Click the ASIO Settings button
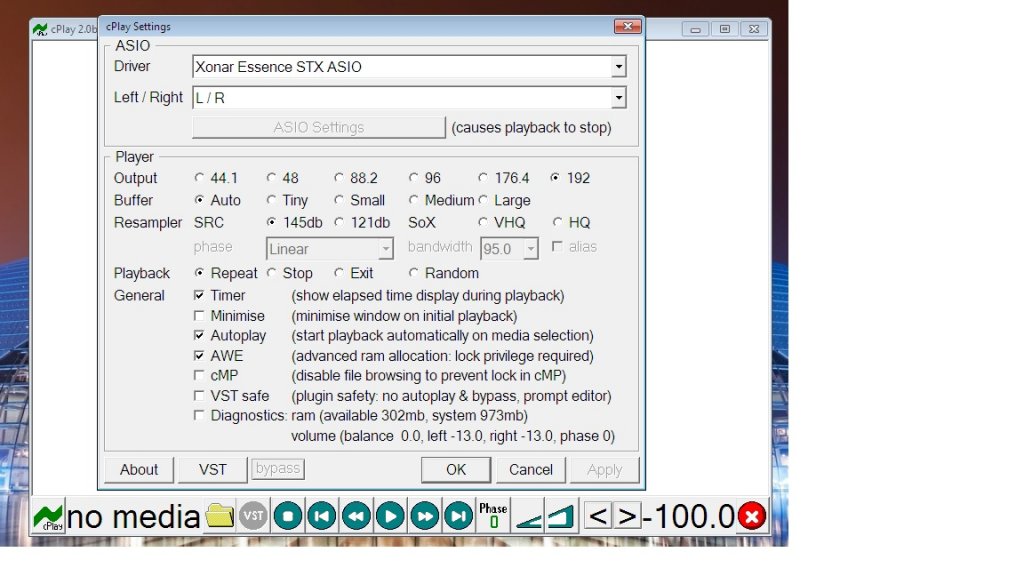The width and height of the screenshot is (1024, 576). pos(319,127)
